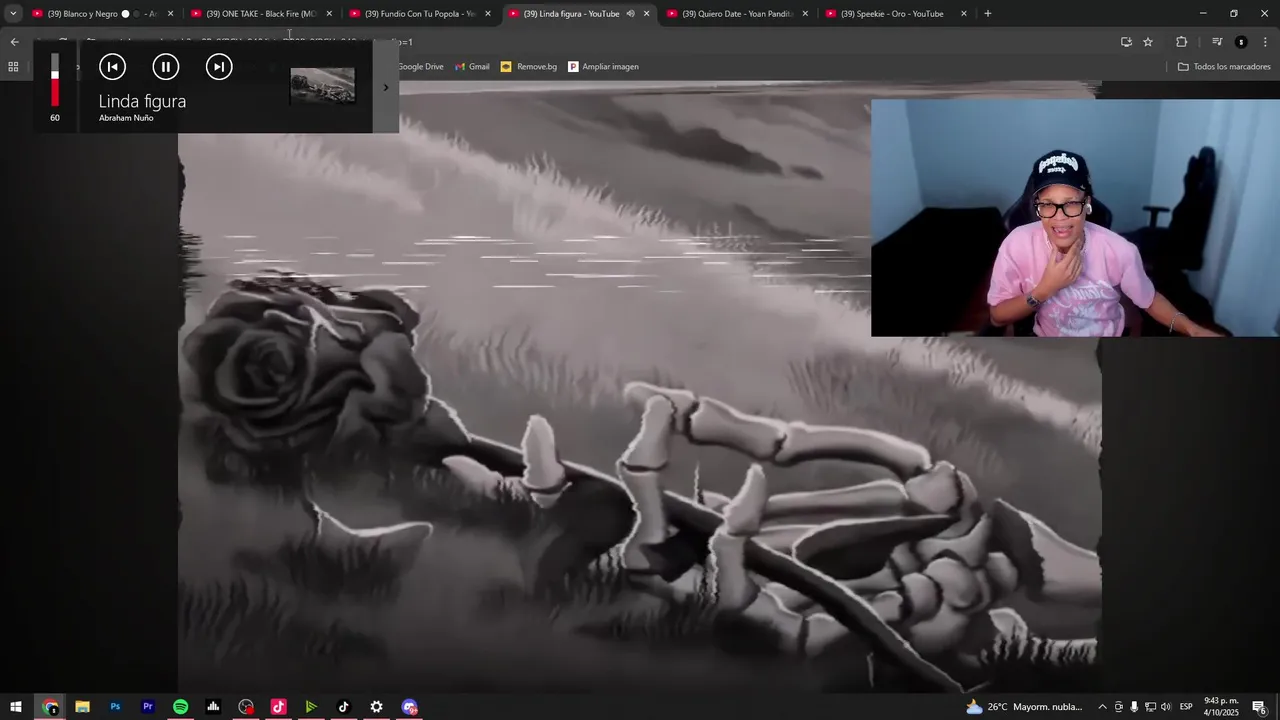Close the 'Fundio Con Tu Popola' tab
This screenshot has height=720, width=1280.
coord(488,14)
